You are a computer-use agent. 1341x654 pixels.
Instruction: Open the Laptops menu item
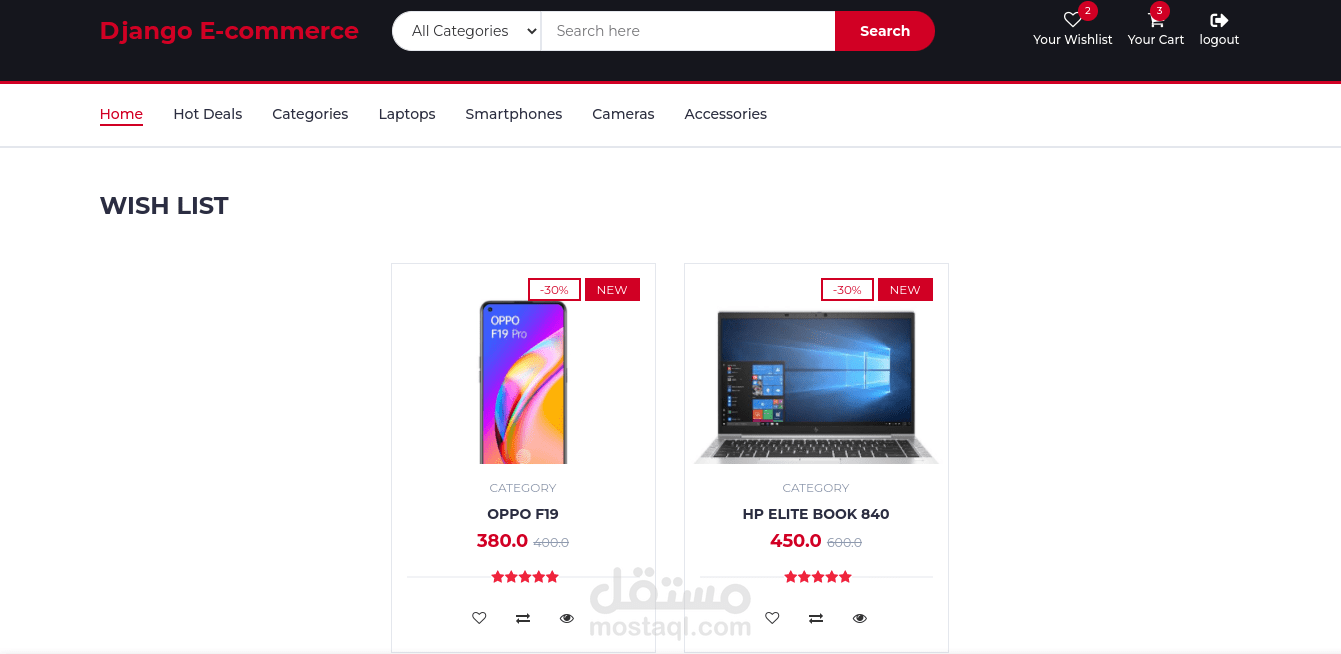407,114
